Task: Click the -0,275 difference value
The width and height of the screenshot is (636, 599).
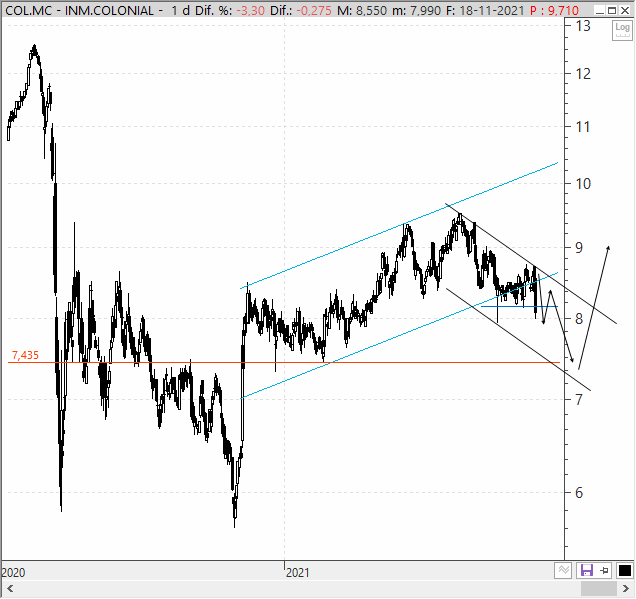Action: (314, 10)
